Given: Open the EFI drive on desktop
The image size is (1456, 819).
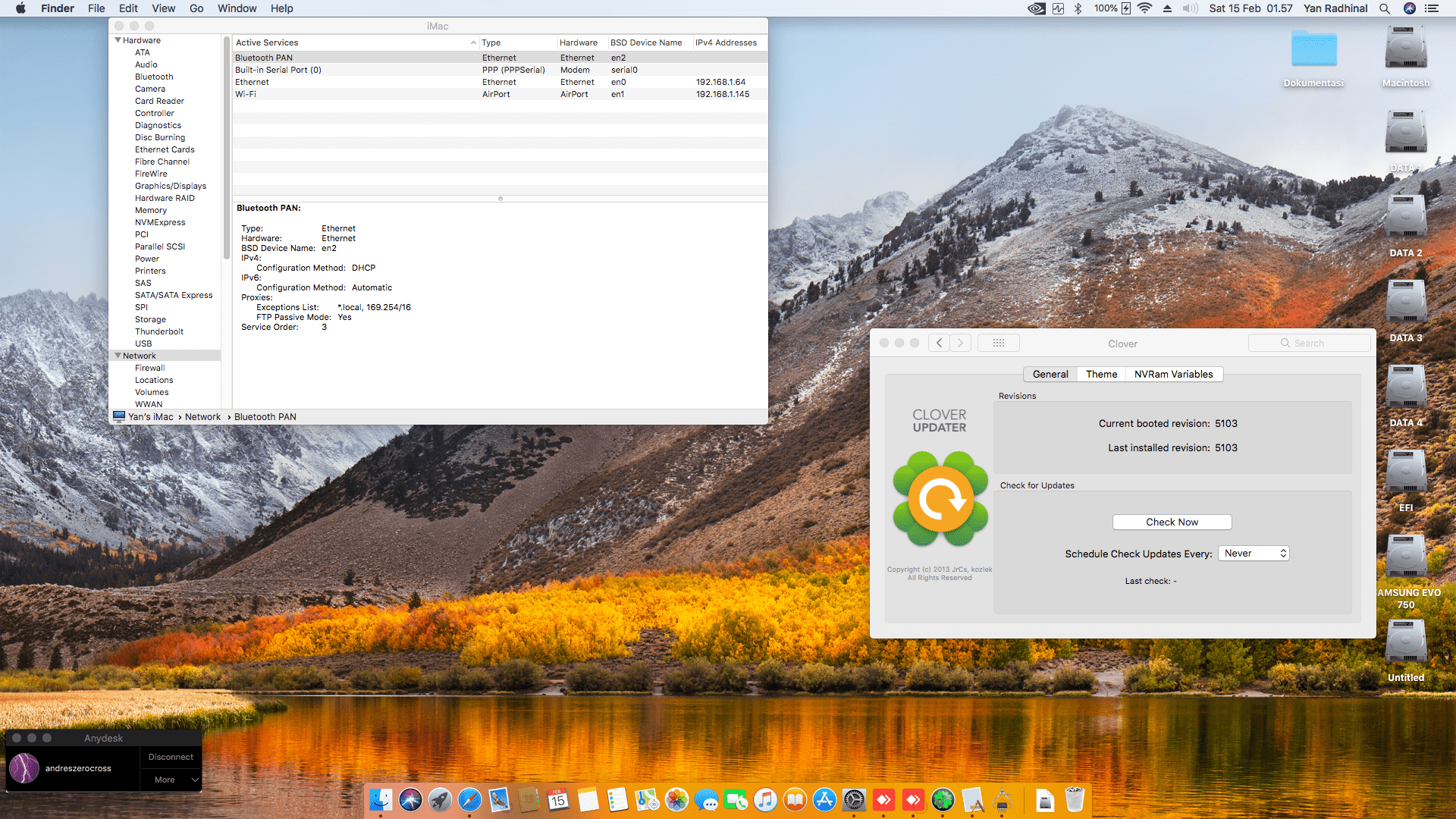Looking at the screenshot, I should coord(1405,474).
